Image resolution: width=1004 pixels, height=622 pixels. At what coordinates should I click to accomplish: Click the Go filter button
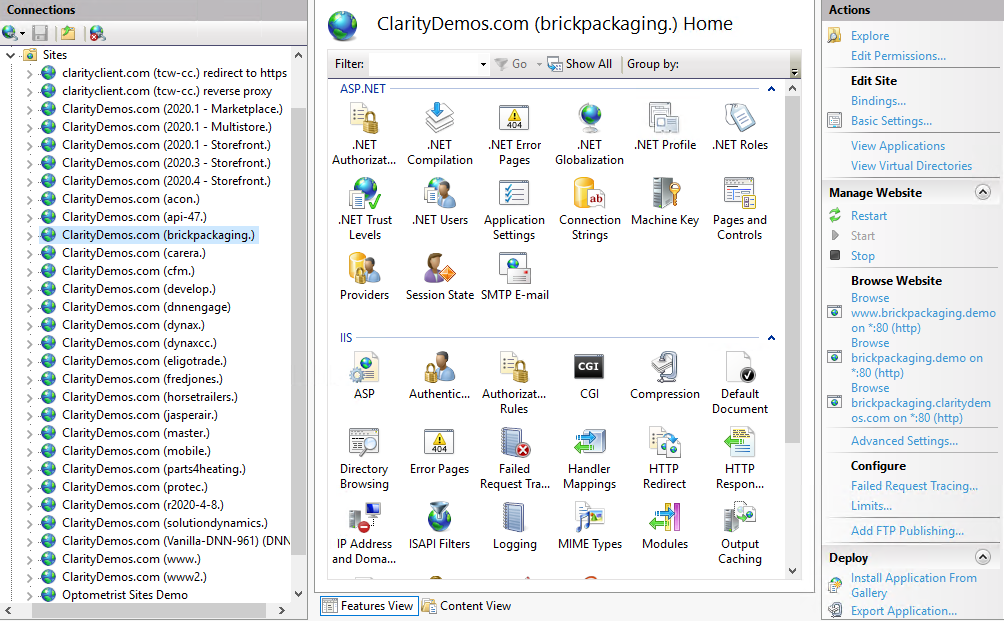tap(512, 64)
